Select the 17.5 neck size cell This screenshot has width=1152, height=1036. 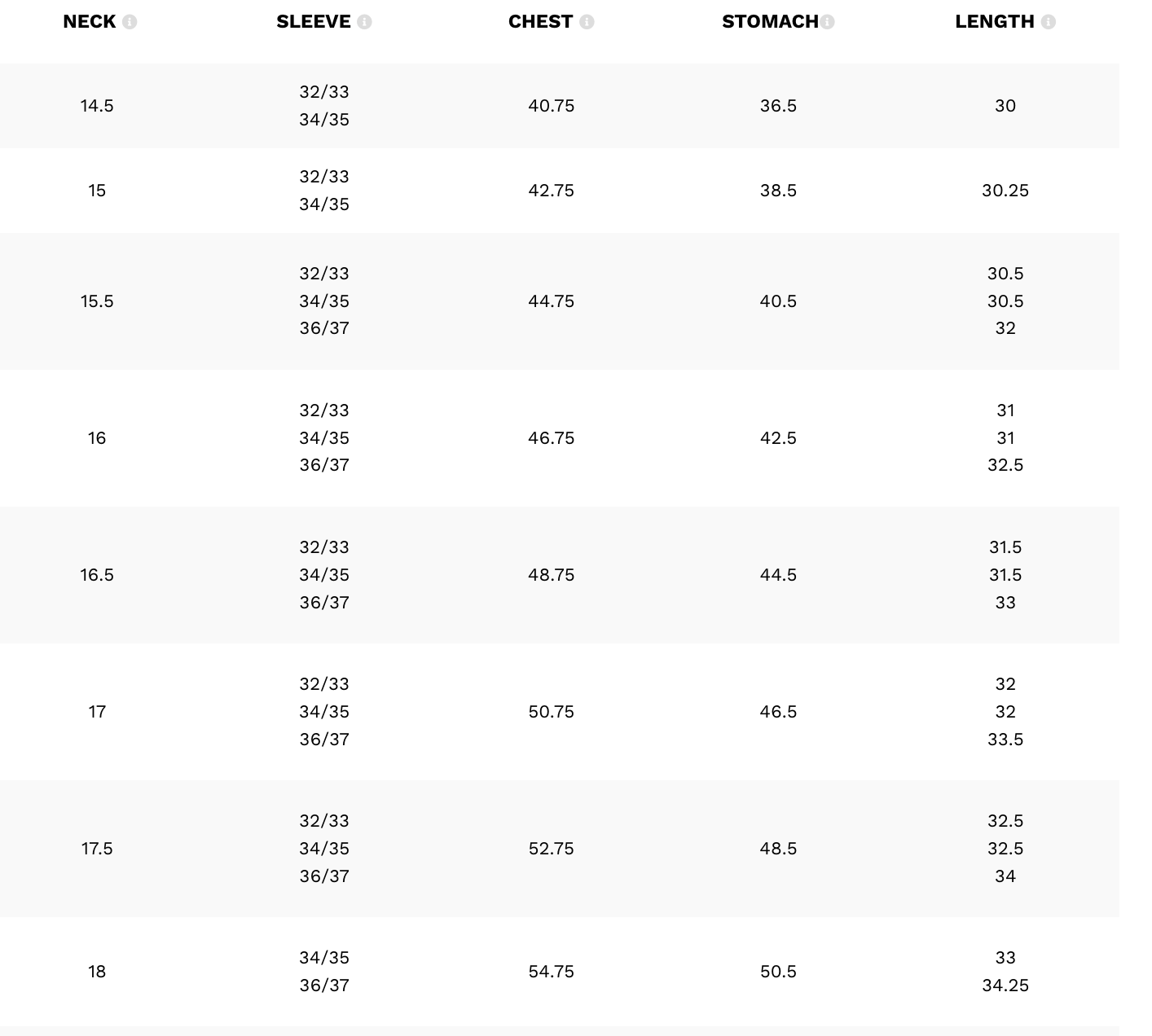pos(97,849)
